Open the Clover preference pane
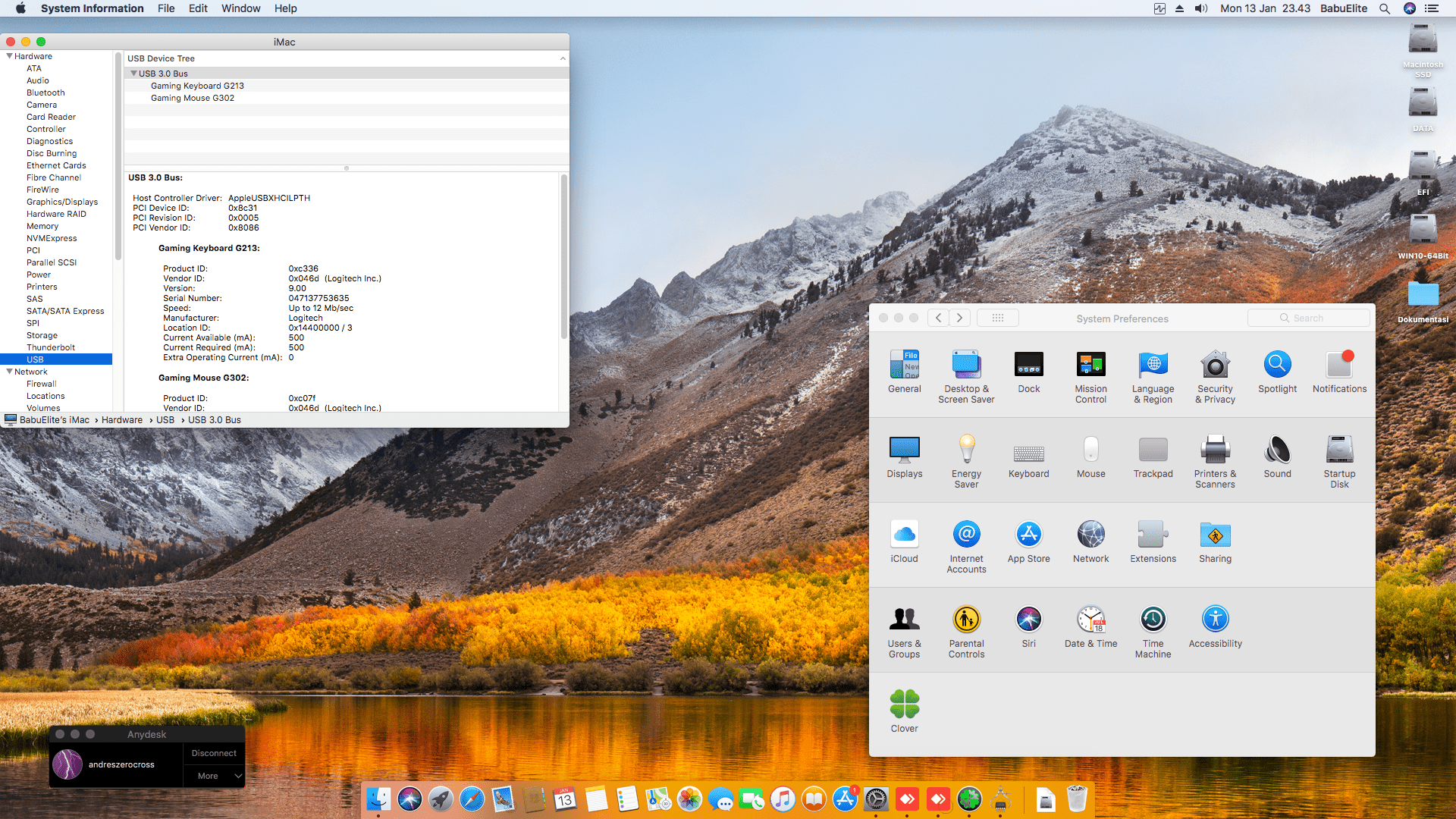1456x819 pixels. tap(904, 704)
